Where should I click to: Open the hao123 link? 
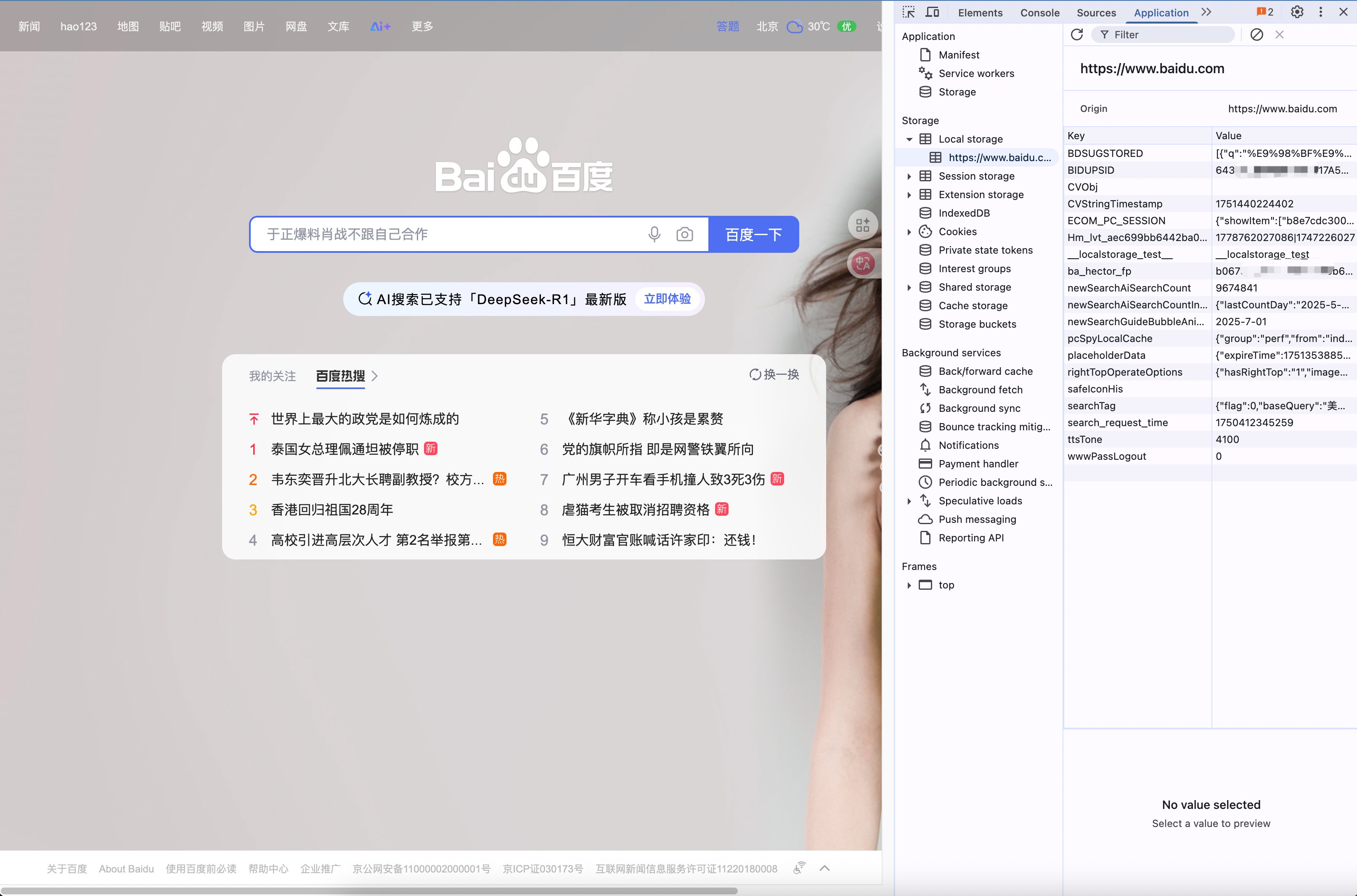78,26
